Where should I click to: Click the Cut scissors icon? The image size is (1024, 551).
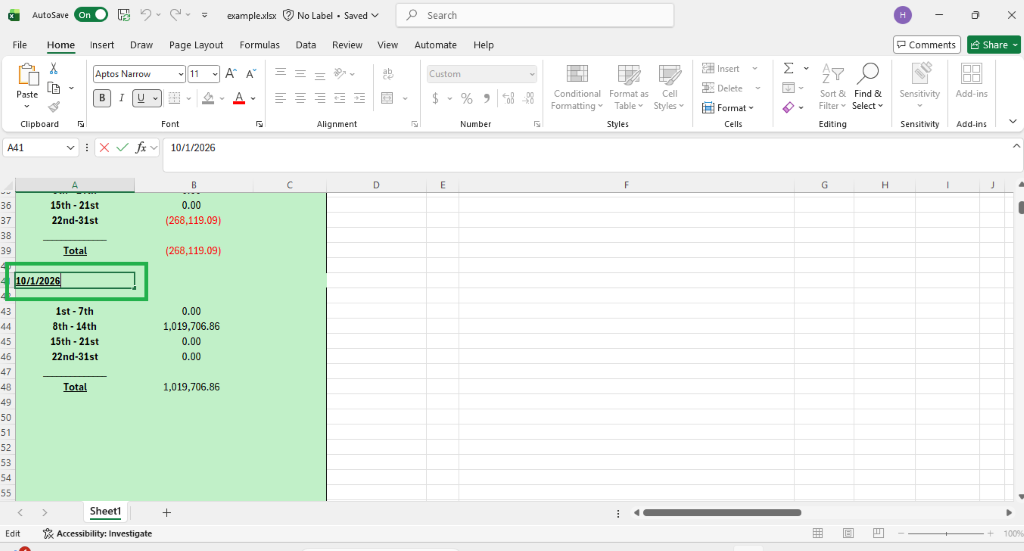click(54, 69)
